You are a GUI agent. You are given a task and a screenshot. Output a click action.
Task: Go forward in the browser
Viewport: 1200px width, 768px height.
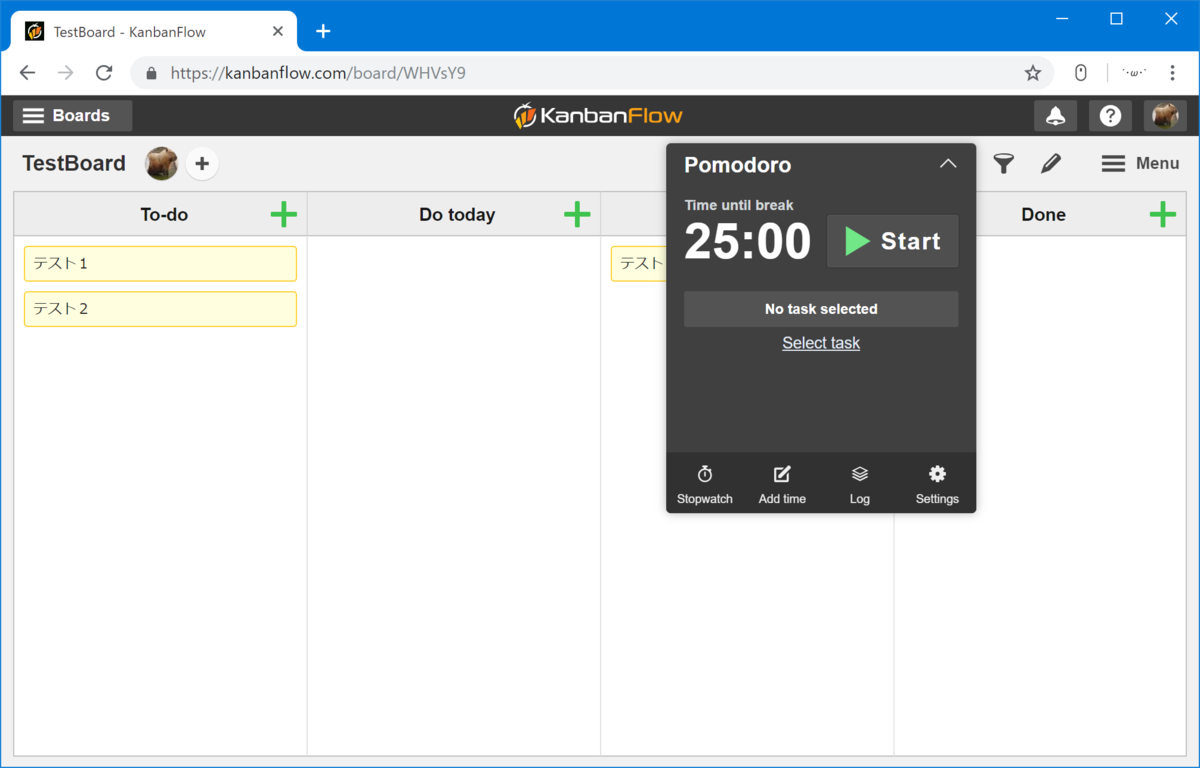coord(65,73)
